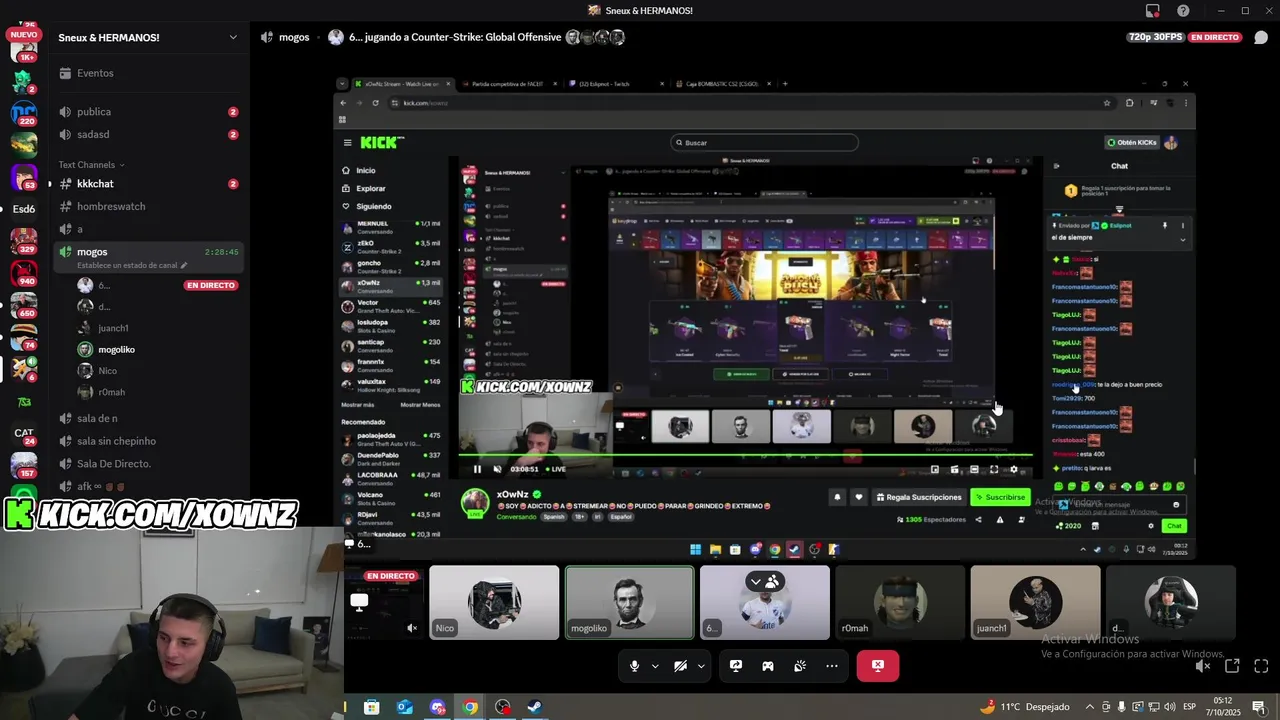Select the 720p 30FPS stream quality label
Image resolution: width=1280 pixels, height=720 pixels.
(x=1153, y=37)
